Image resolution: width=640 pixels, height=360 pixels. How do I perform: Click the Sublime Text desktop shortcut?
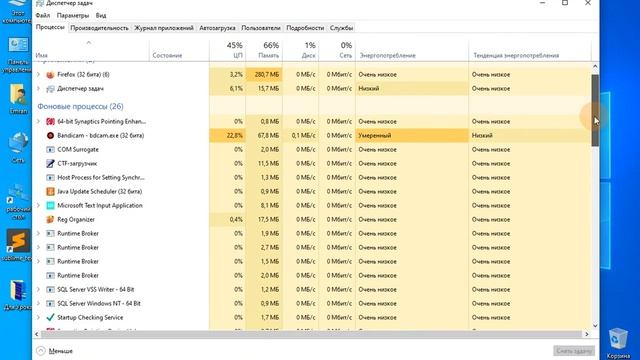pyautogui.click(x=18, y=245)
